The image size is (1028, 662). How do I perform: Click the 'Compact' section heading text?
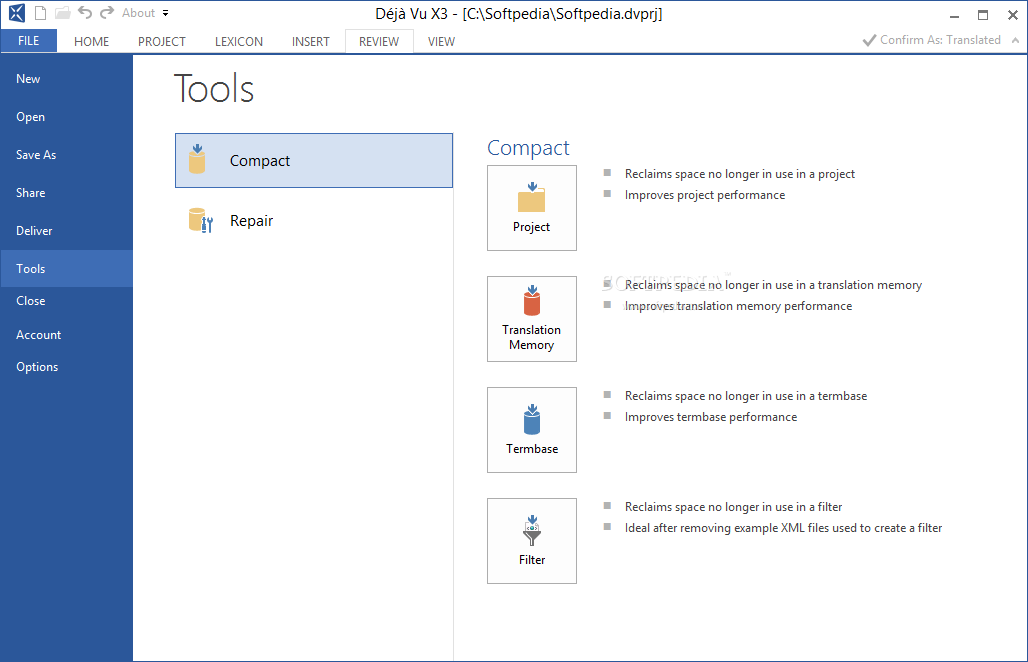pos(528,148)
